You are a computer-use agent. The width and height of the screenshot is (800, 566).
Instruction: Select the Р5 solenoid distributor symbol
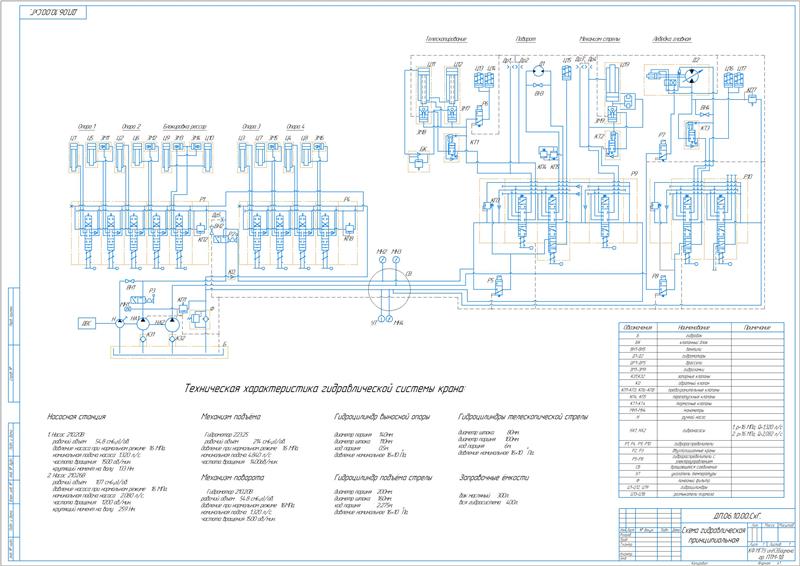click(501, 287)
